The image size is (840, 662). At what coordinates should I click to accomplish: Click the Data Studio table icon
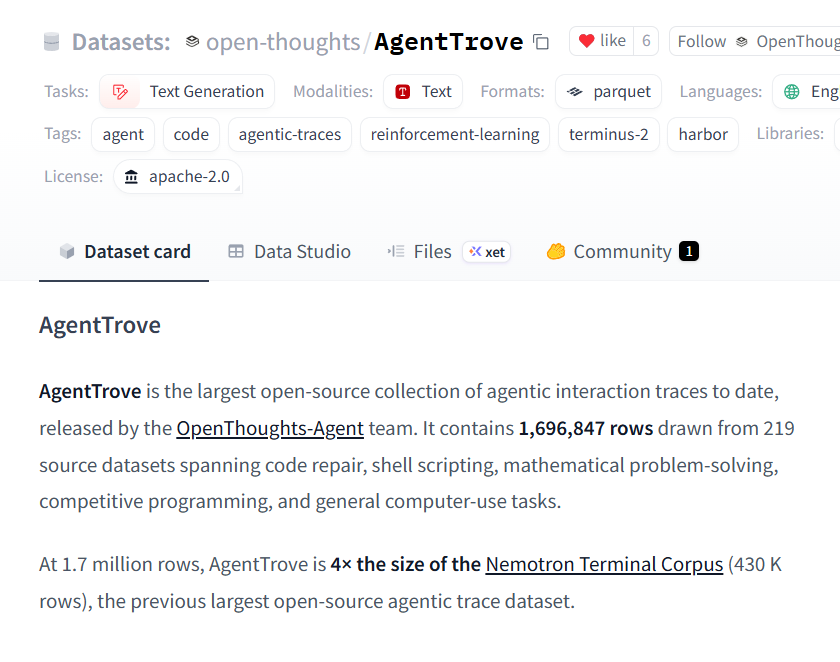tap(236, 251)
